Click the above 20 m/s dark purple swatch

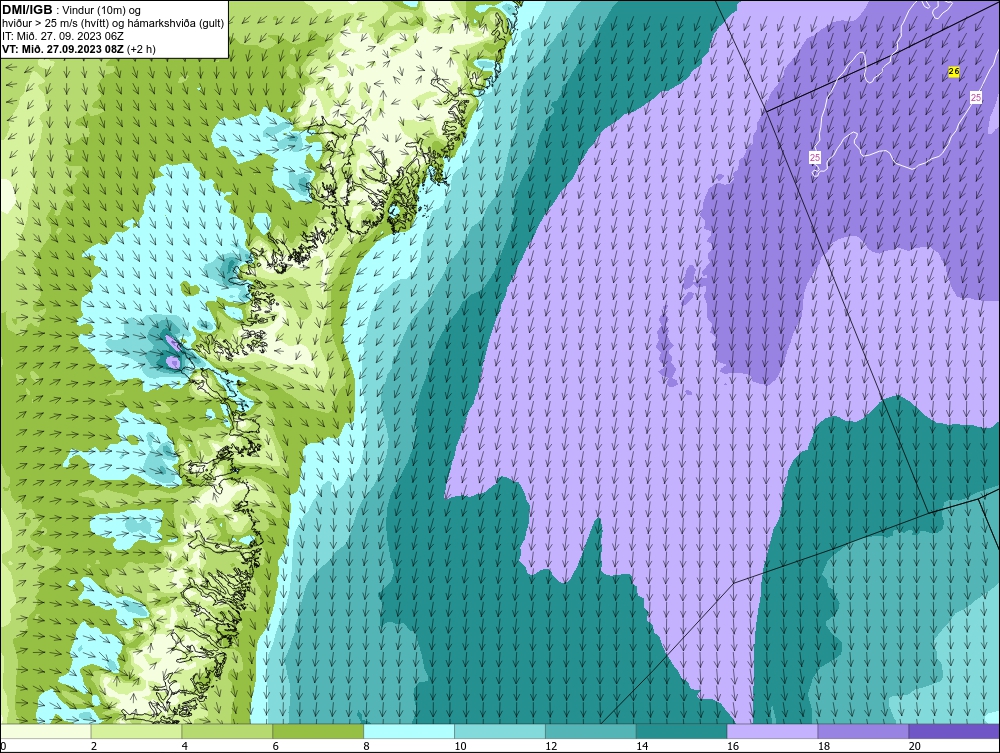(954, 731)
